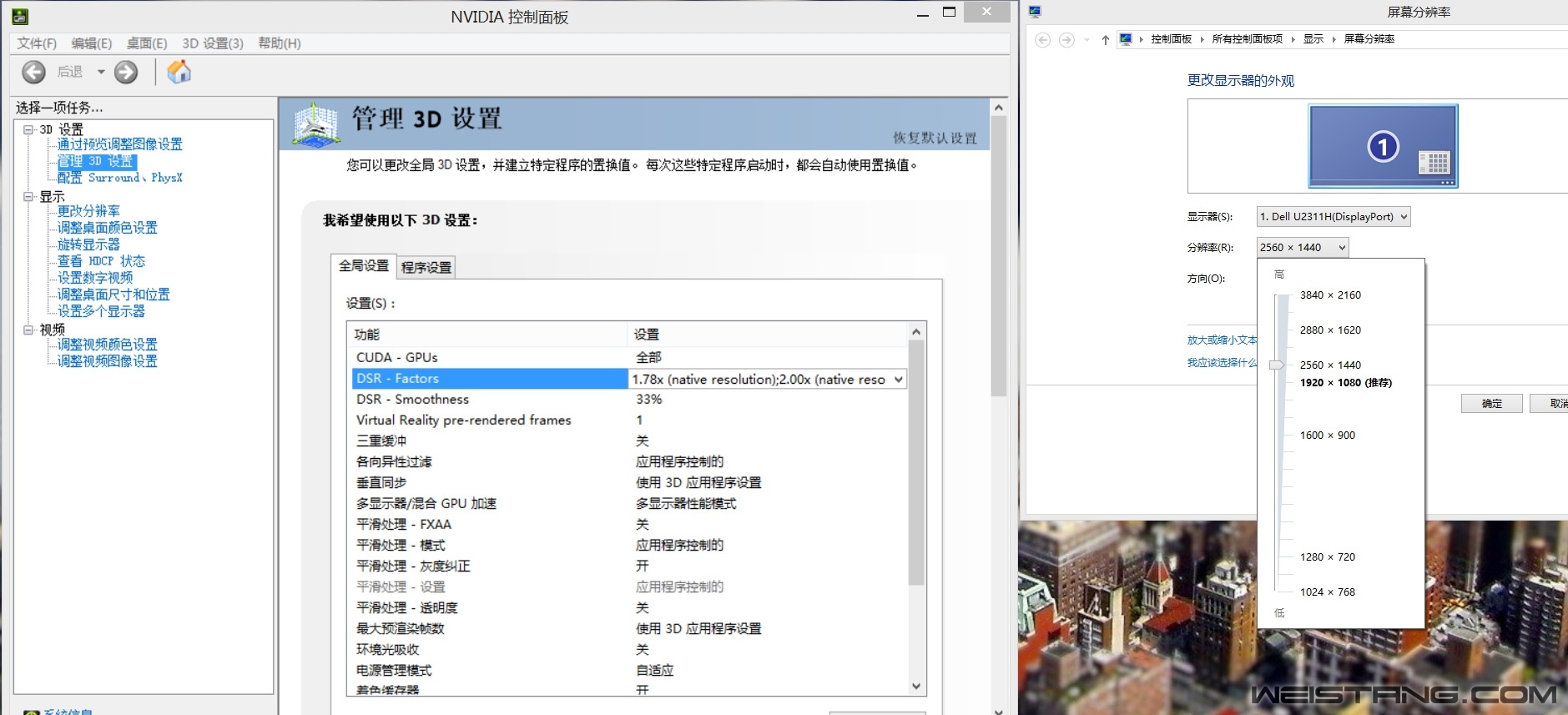This screenshot has width=1568, height=715.
Task: Select the 2880 × 1620 resolution
Action: tap(1330, 330)
